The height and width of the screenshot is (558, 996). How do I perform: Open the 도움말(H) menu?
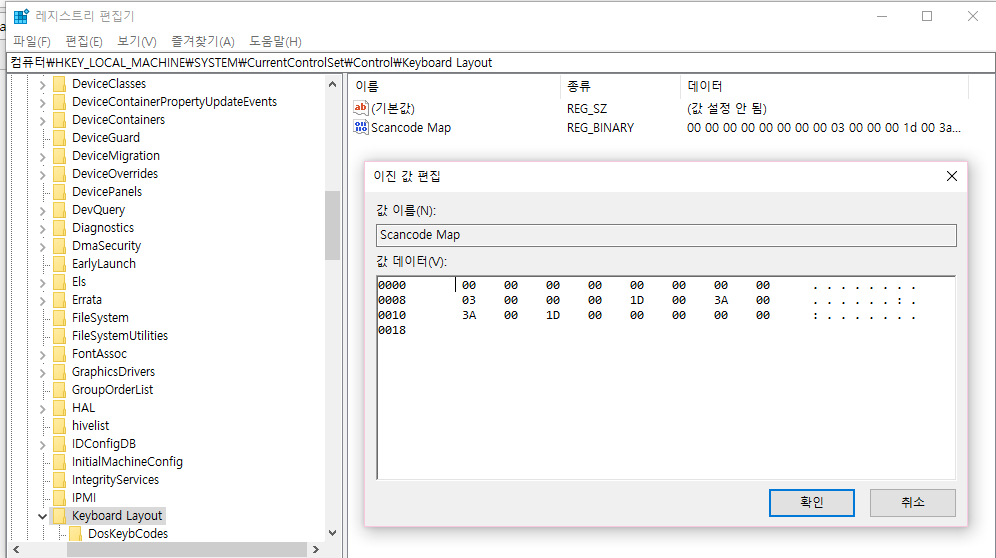(x=275, y=41)
